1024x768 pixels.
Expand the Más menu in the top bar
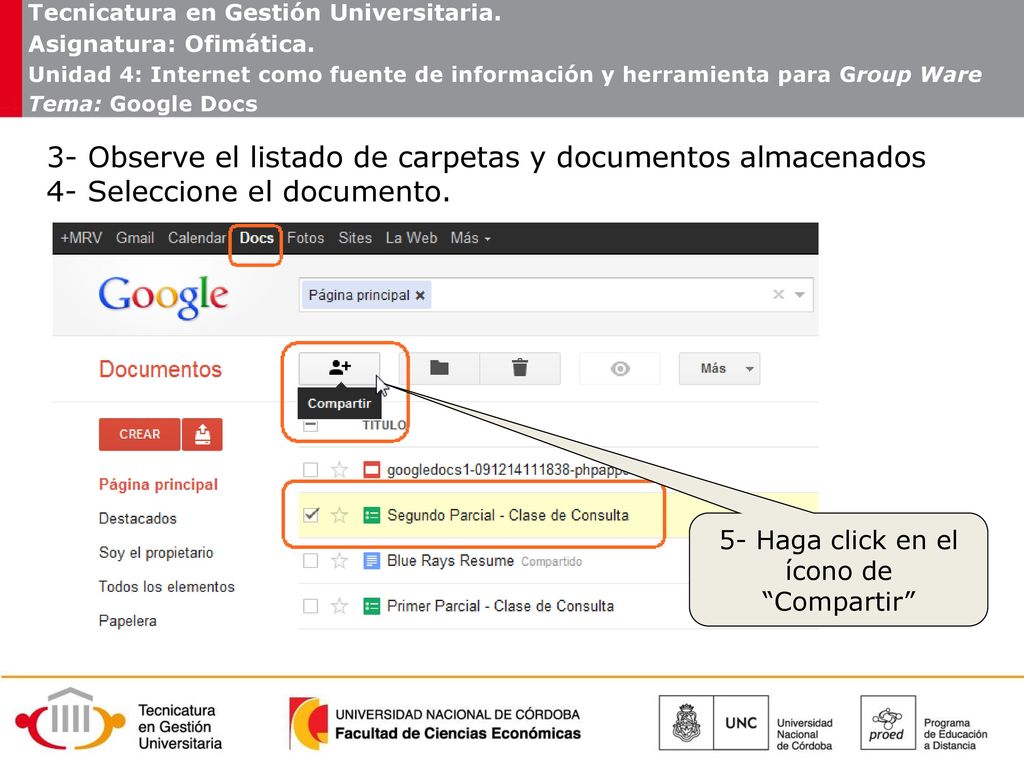(x=470, y=238)
